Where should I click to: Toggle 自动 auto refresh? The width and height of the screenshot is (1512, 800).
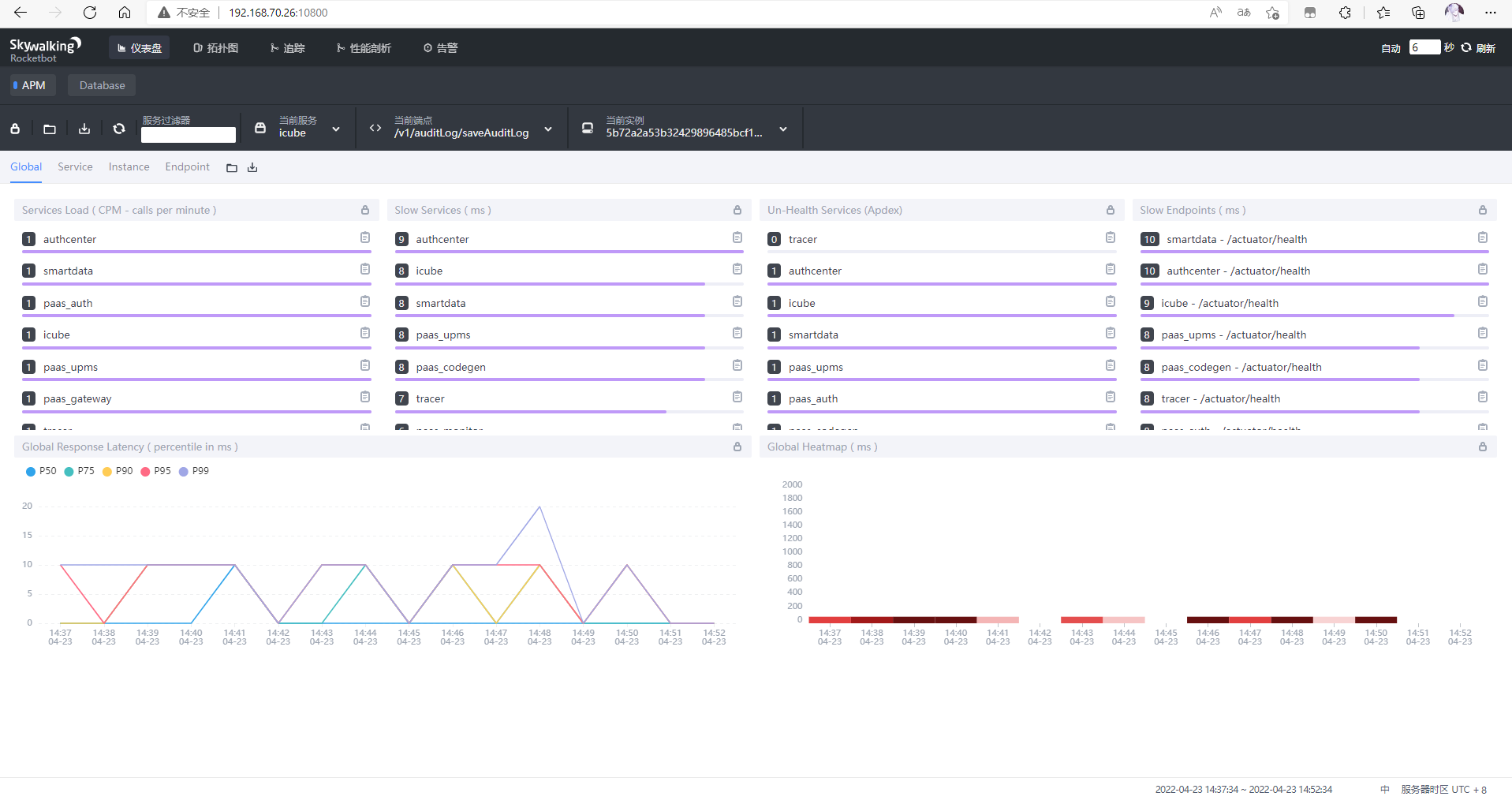[x=1391, y=48]
